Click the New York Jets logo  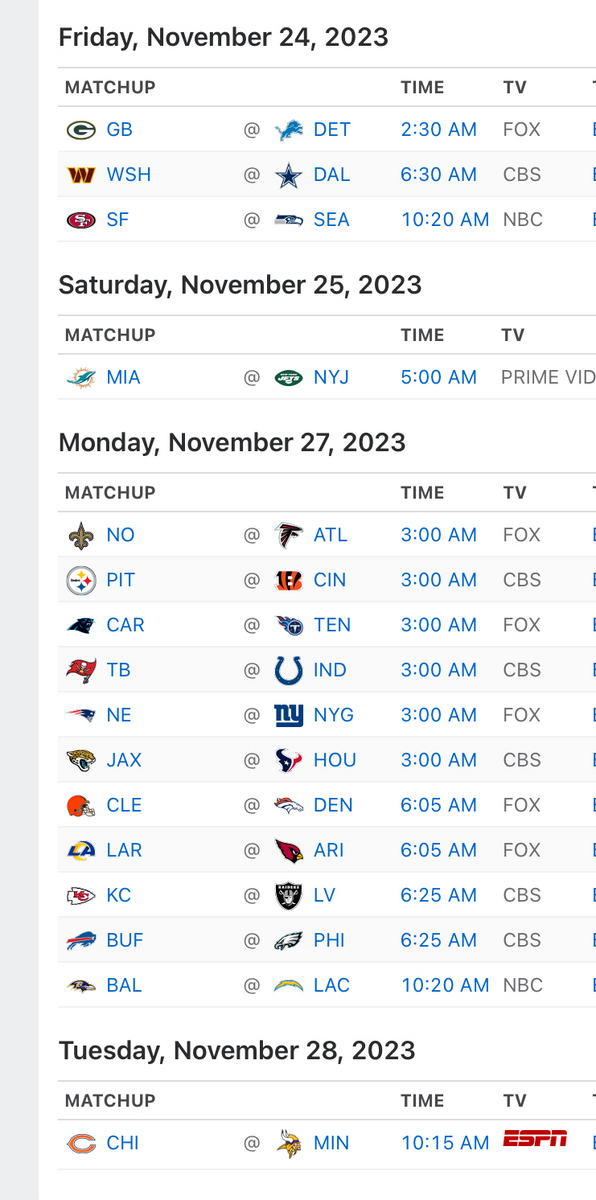[x=288, y=377]
